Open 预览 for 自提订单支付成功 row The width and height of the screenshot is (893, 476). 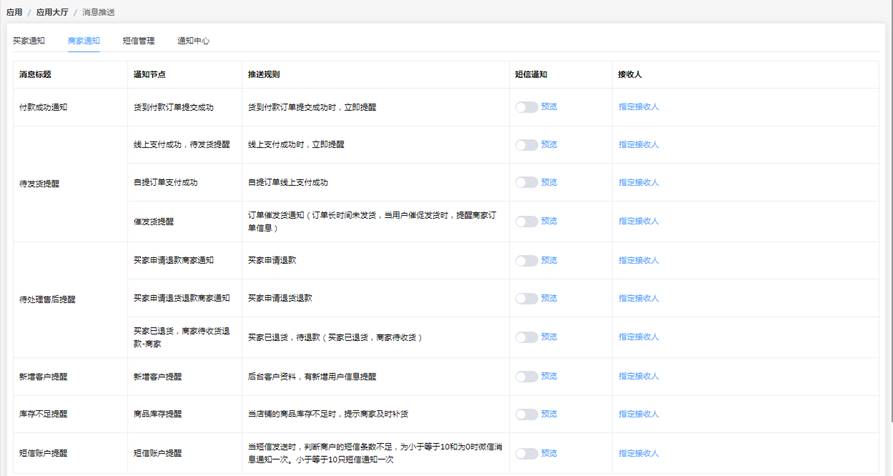[x=549, y=182]
